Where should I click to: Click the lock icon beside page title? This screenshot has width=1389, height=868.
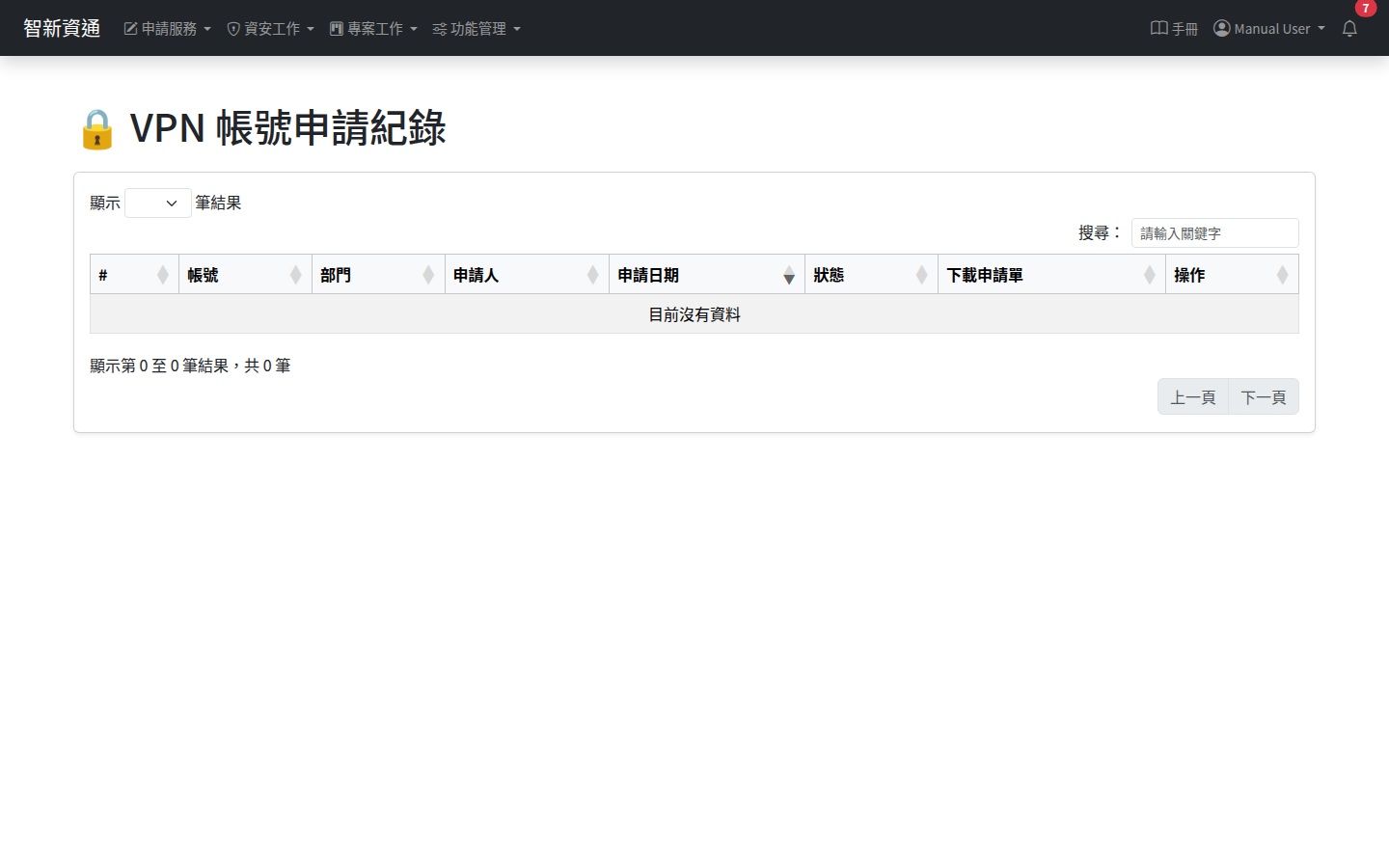(97, 129)
